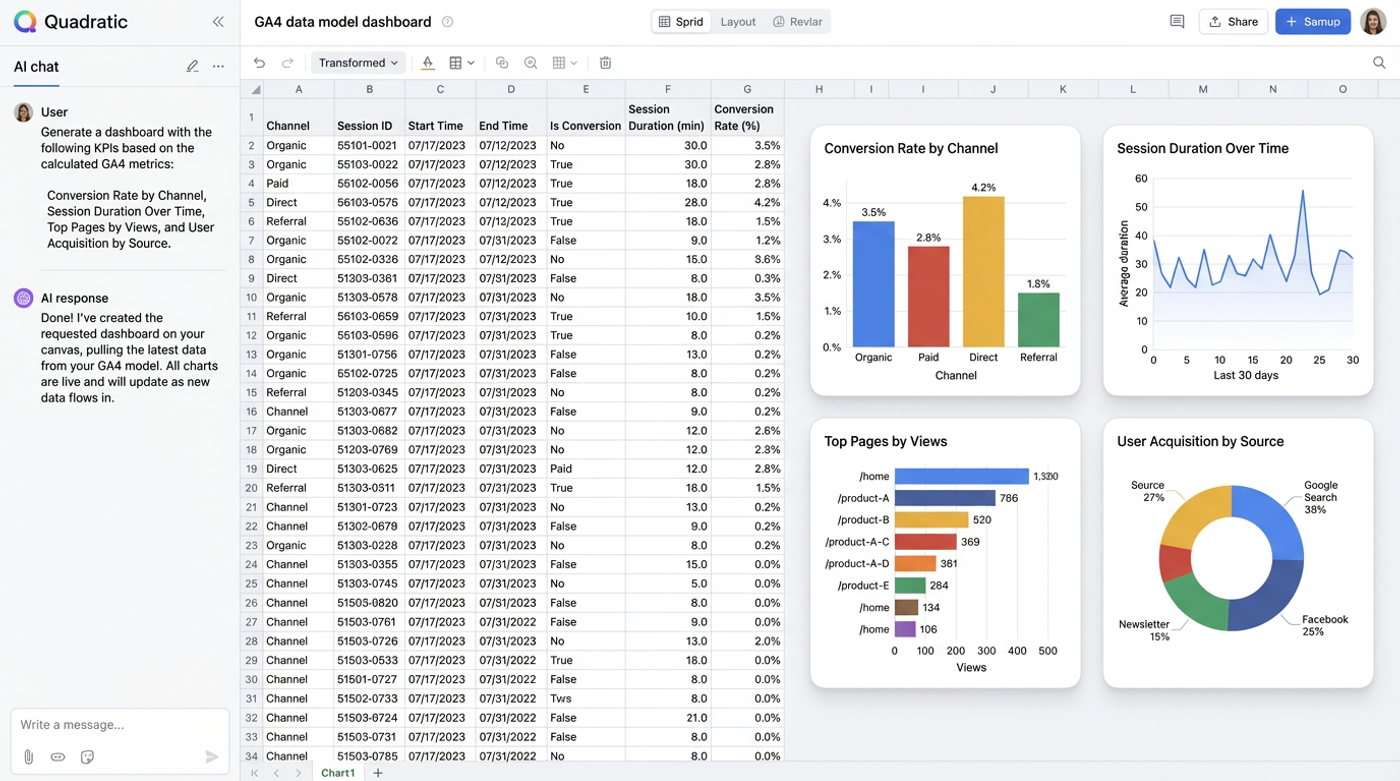
Task: Click cell "56103-0576"
Action: point(369,202)
